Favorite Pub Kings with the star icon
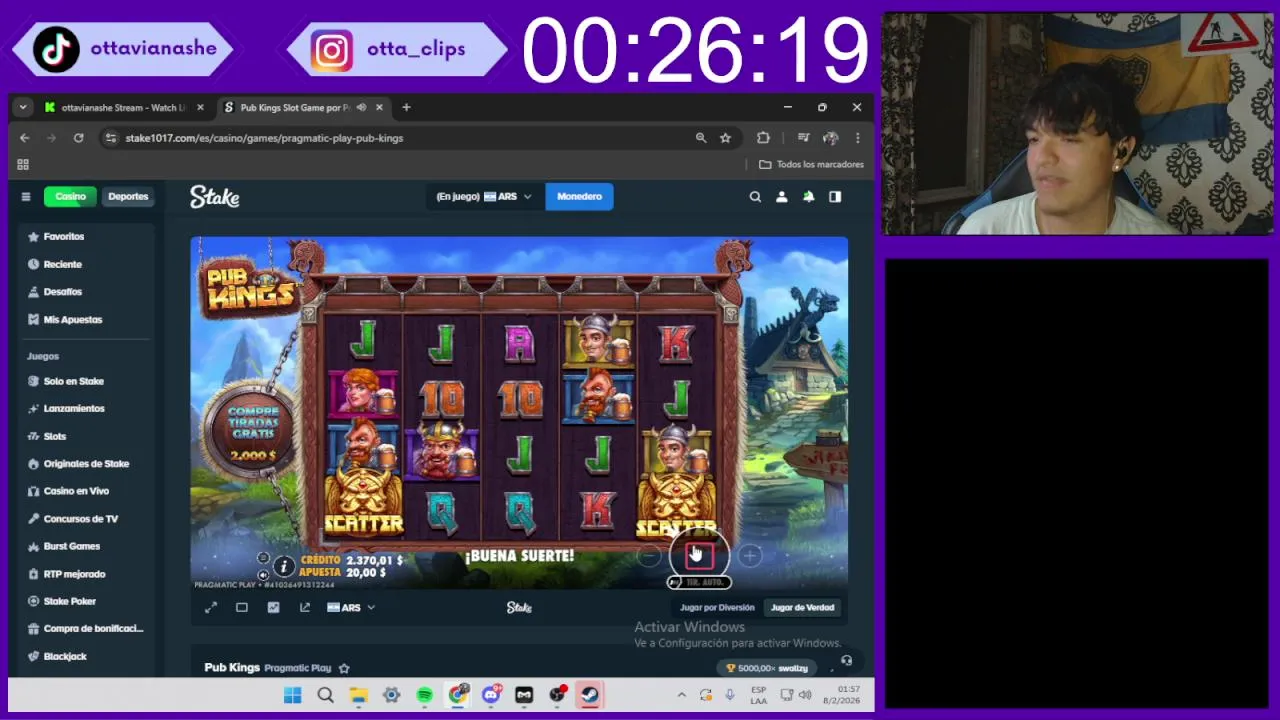Image resolution: width=1280 pixels, height=720 pixels. 344,668
